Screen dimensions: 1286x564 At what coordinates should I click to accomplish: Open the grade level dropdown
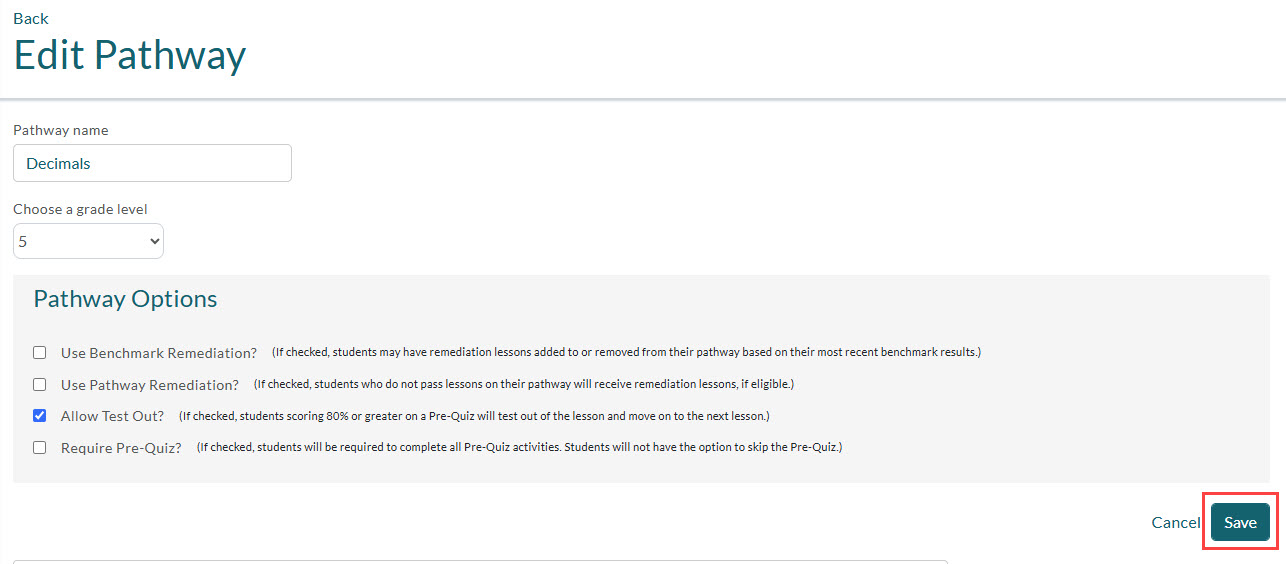click(88, 241)
